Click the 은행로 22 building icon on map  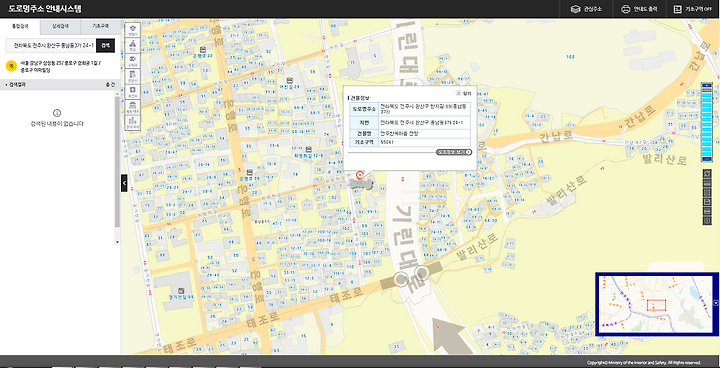[x=202, y=49]
